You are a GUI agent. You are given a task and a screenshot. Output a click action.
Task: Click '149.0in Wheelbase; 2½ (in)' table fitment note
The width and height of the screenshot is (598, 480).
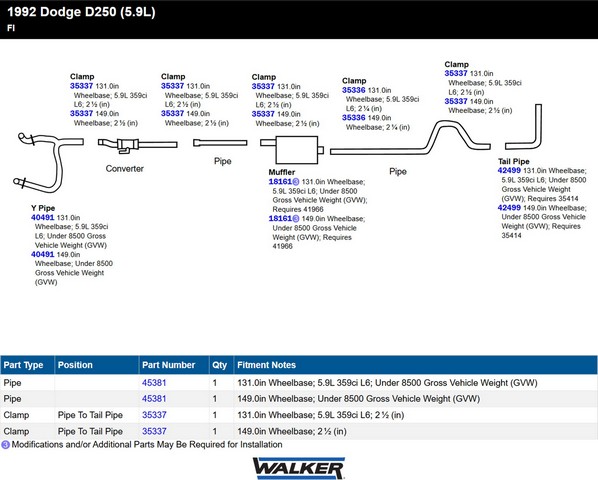click(x=292, y=431)
